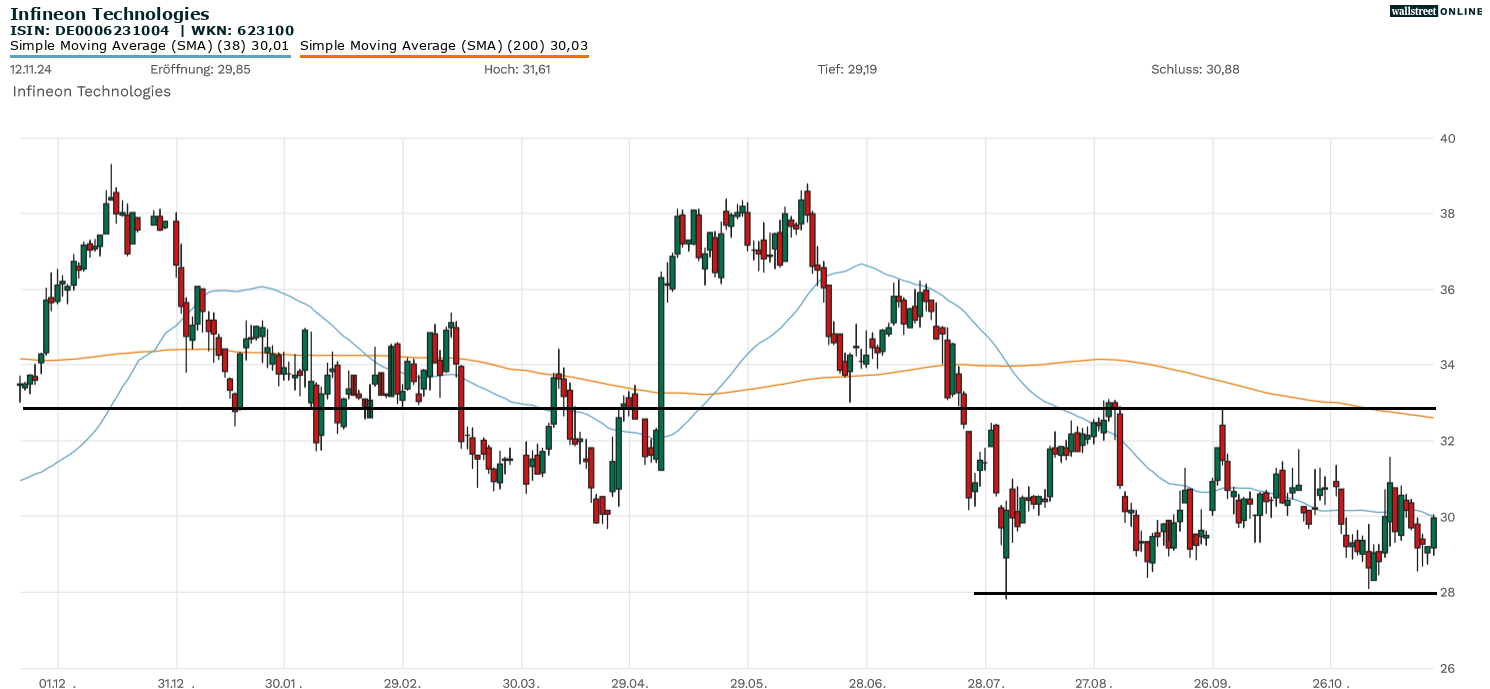This screenshot has height=689, width=1490.
Task: Click the orange SMA (200) legend underline
Action: coord(444,56)
